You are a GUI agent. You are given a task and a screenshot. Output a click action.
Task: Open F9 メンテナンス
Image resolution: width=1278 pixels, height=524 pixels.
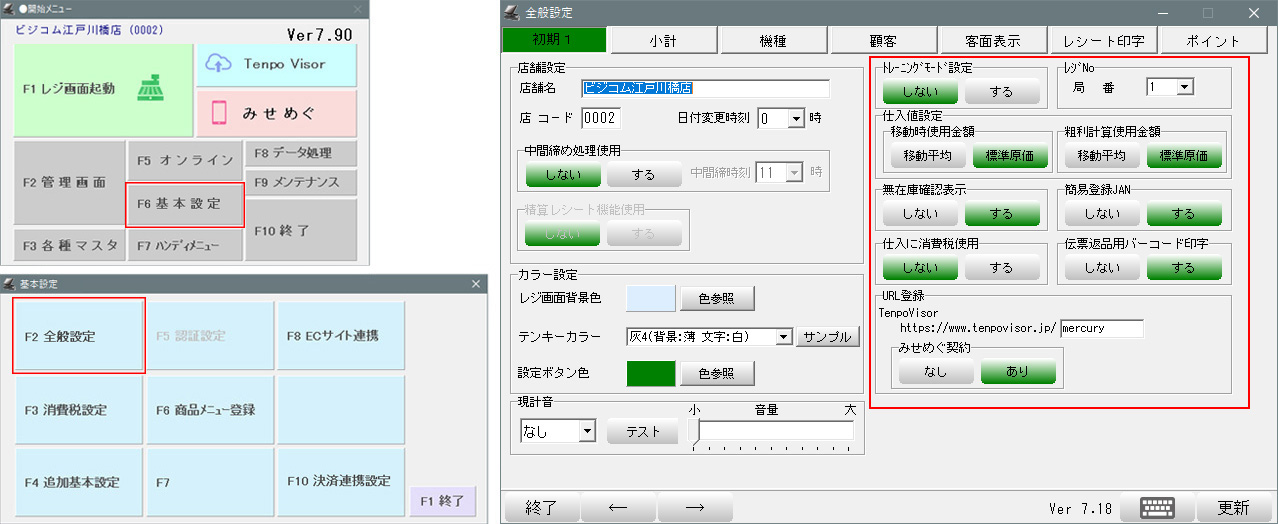[x=301, y=183]
